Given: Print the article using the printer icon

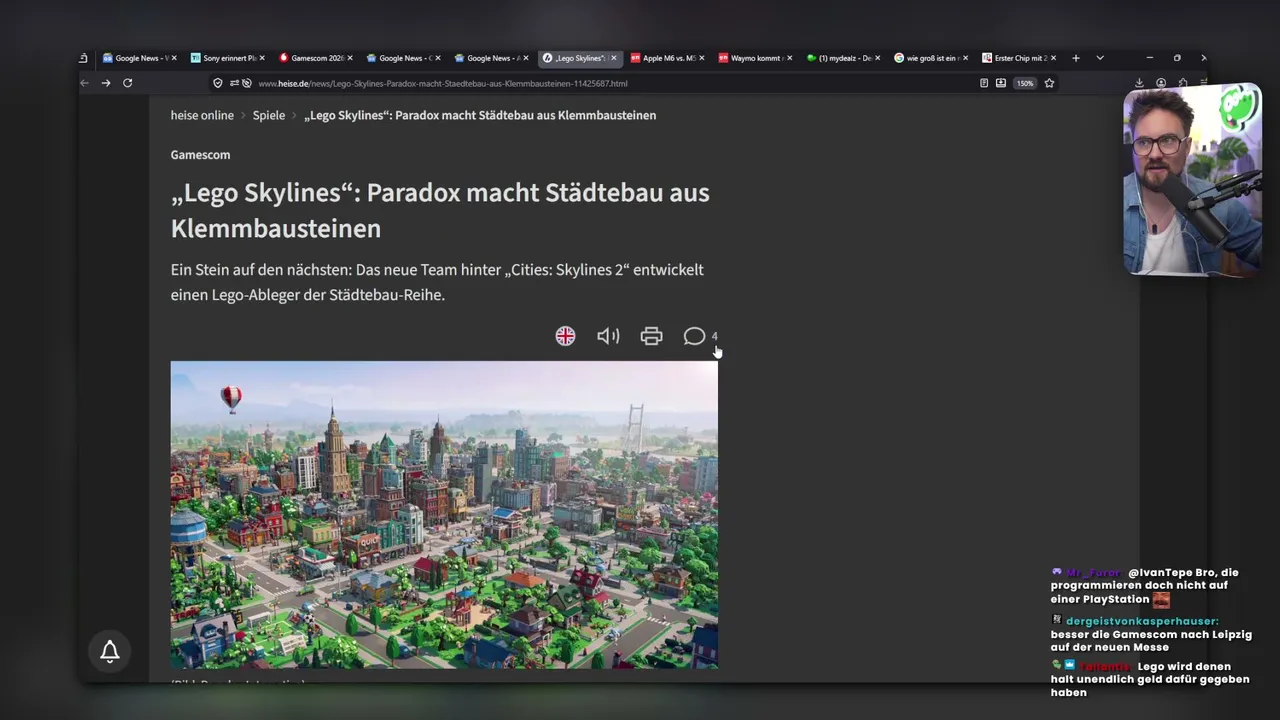Looking at the screenshot, I should coord(651,336).
